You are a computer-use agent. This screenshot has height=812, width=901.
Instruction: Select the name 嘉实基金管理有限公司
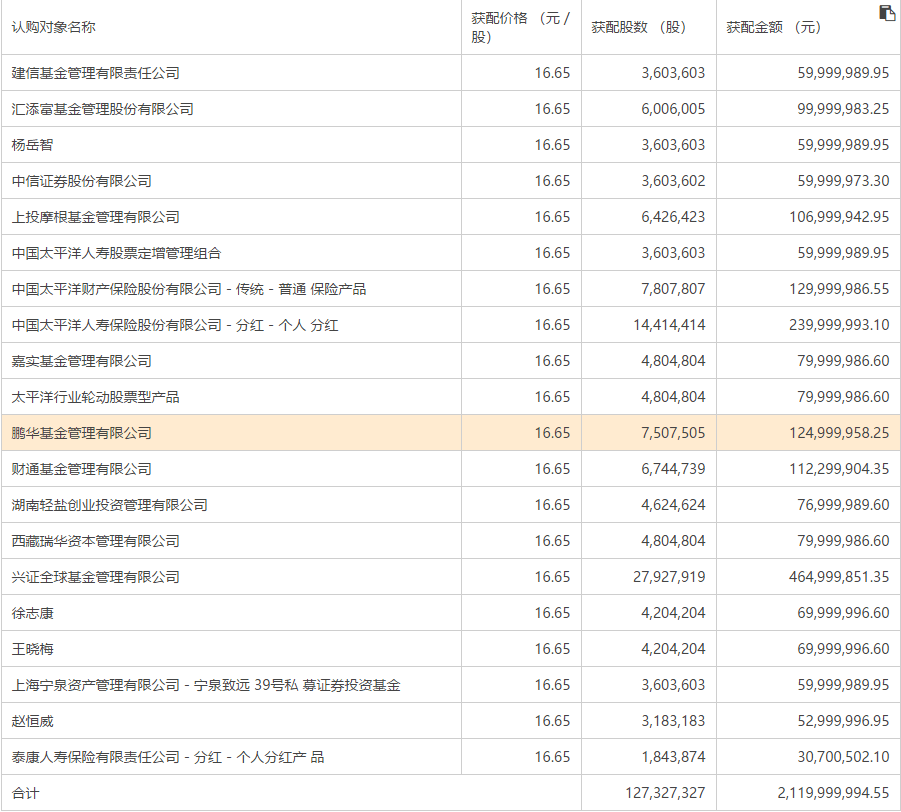pos(82,361)
